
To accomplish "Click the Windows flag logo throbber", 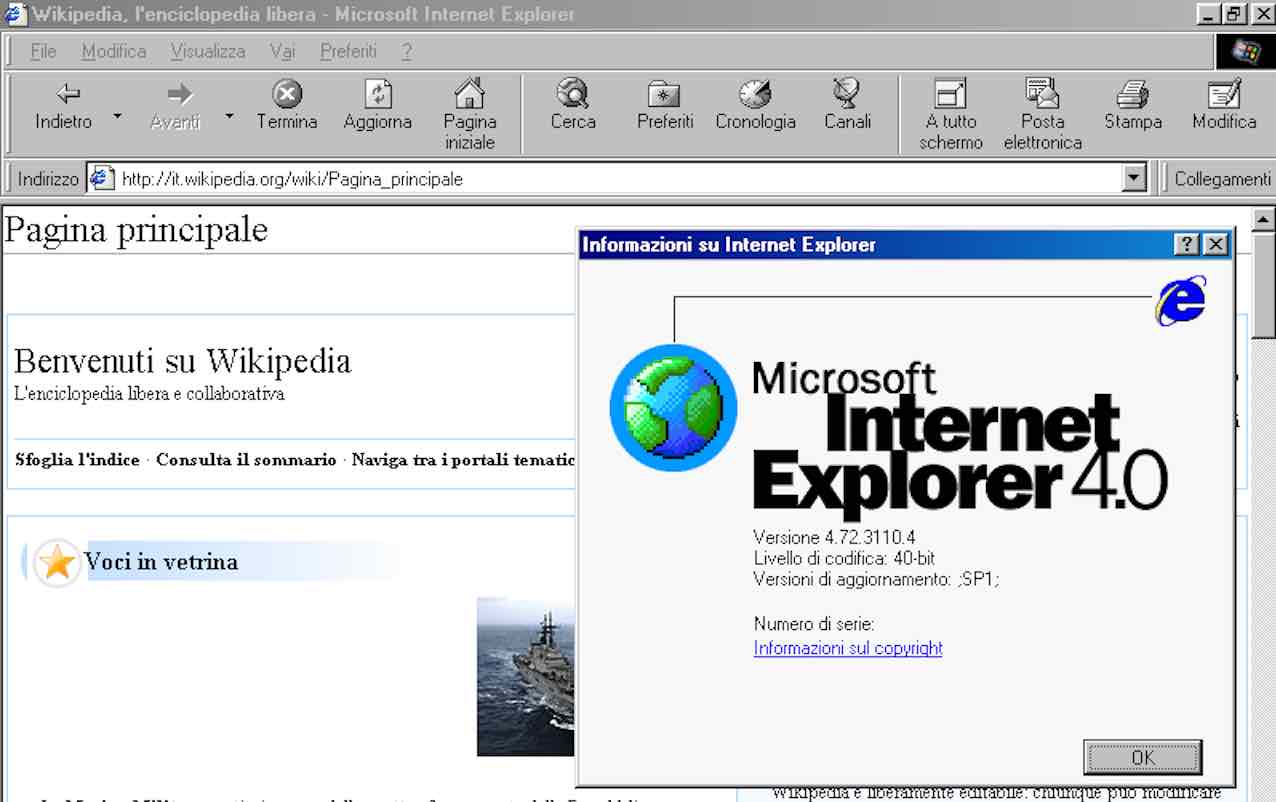I will 1245,51.
